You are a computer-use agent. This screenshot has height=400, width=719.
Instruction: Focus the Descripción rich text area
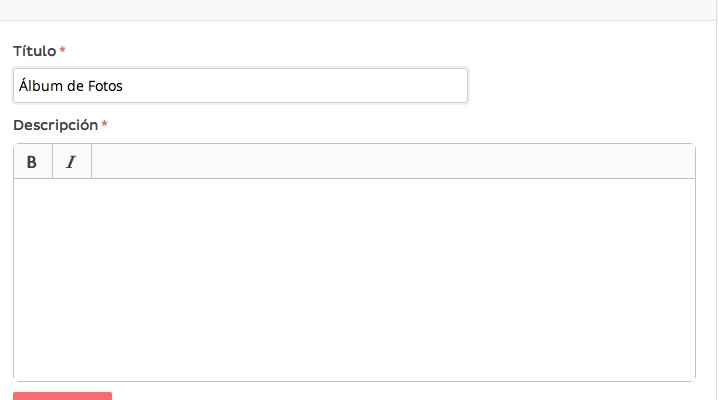coord(354,280)
